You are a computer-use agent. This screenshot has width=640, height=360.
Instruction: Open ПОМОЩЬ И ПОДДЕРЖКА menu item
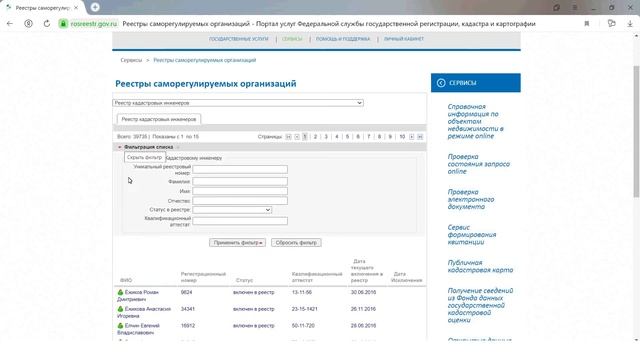click(x=343, y=39)
